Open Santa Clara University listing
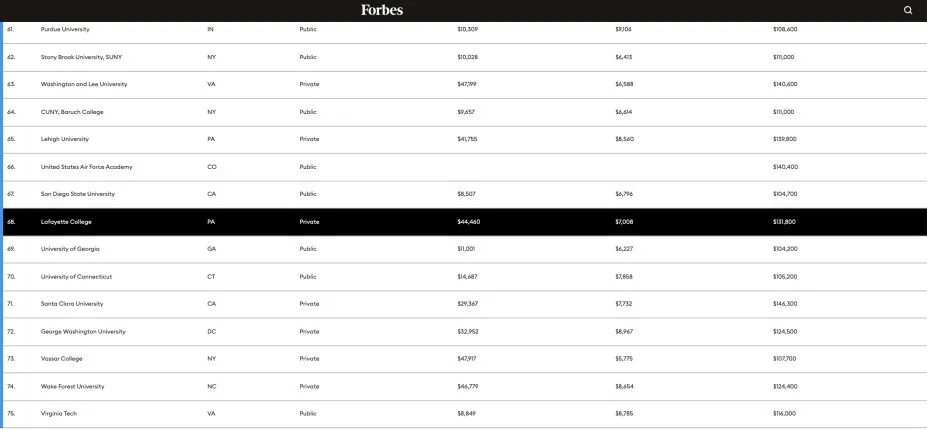This screenshot has width=927, height=429. (x=72, y=303)
